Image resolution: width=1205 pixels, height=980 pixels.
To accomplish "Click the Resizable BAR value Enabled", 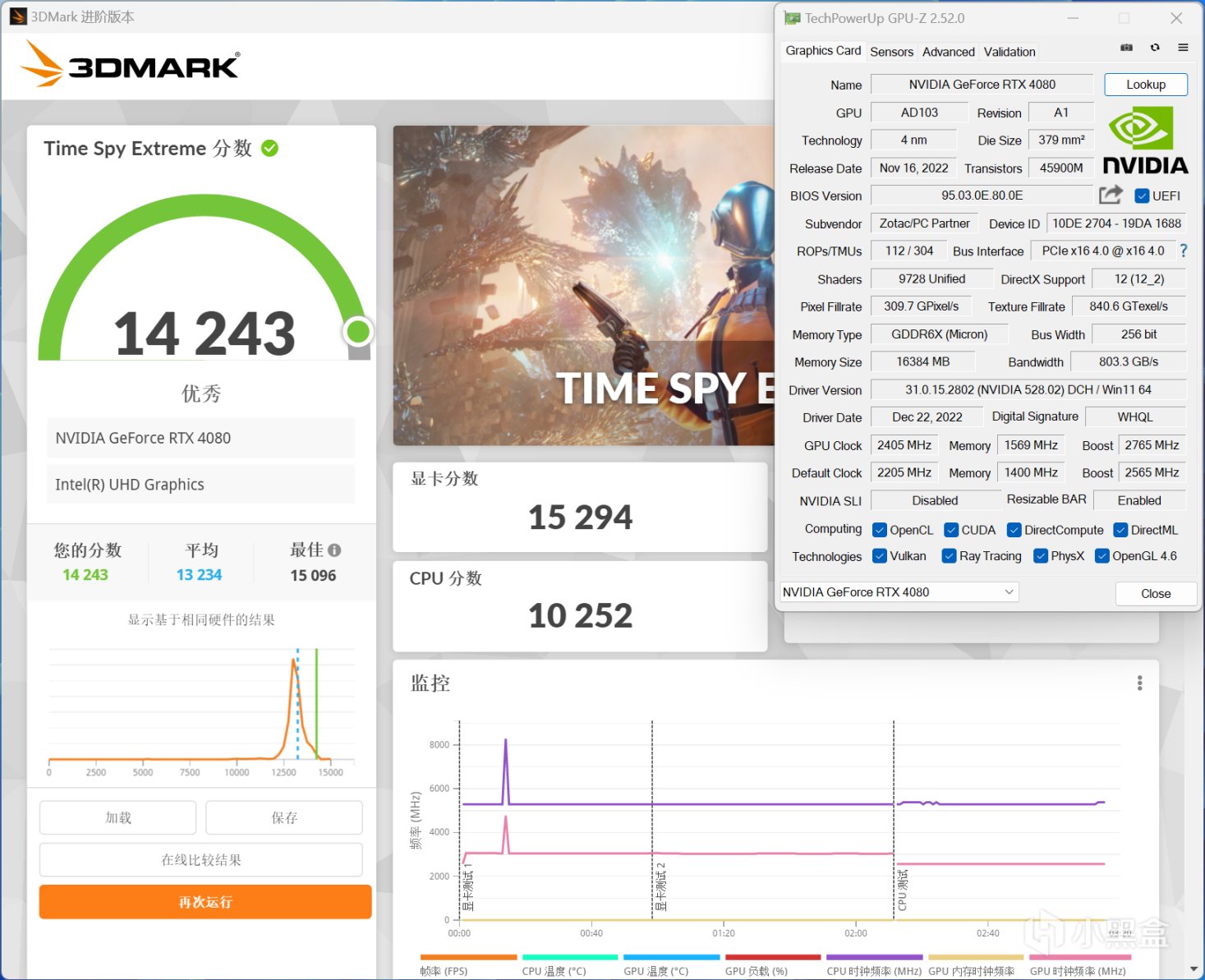I will 1139,500.
